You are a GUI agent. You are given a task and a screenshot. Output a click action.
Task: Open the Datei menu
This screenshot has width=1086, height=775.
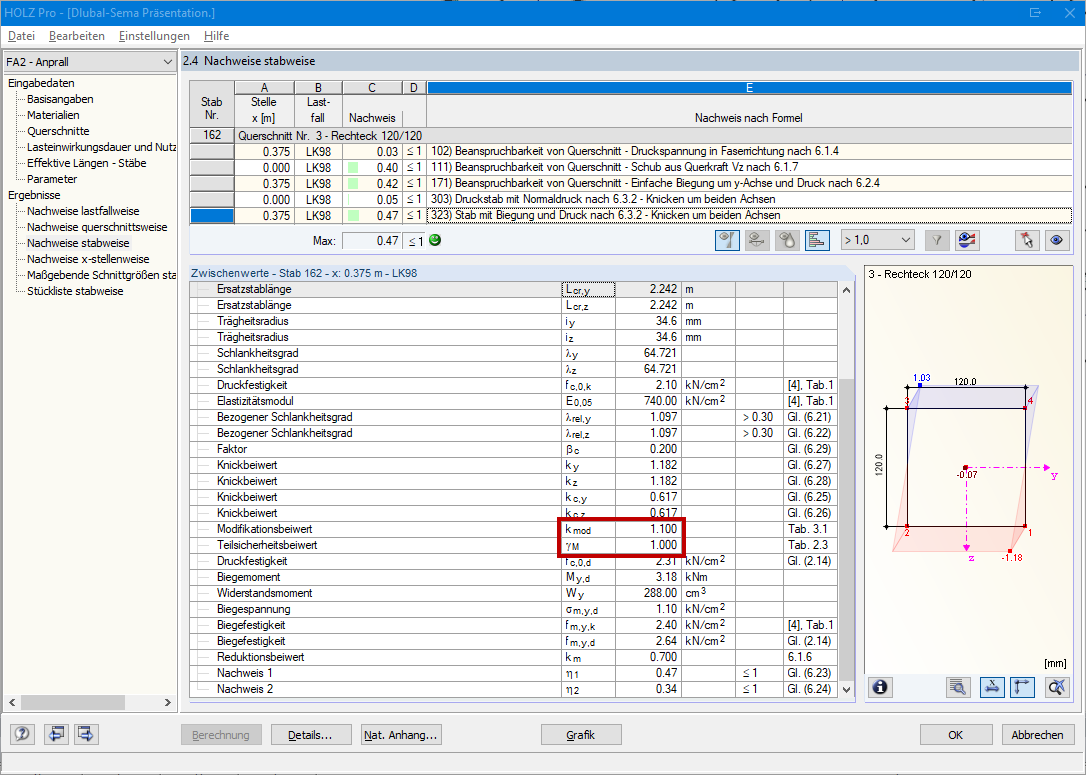click(x=21, y=36)
